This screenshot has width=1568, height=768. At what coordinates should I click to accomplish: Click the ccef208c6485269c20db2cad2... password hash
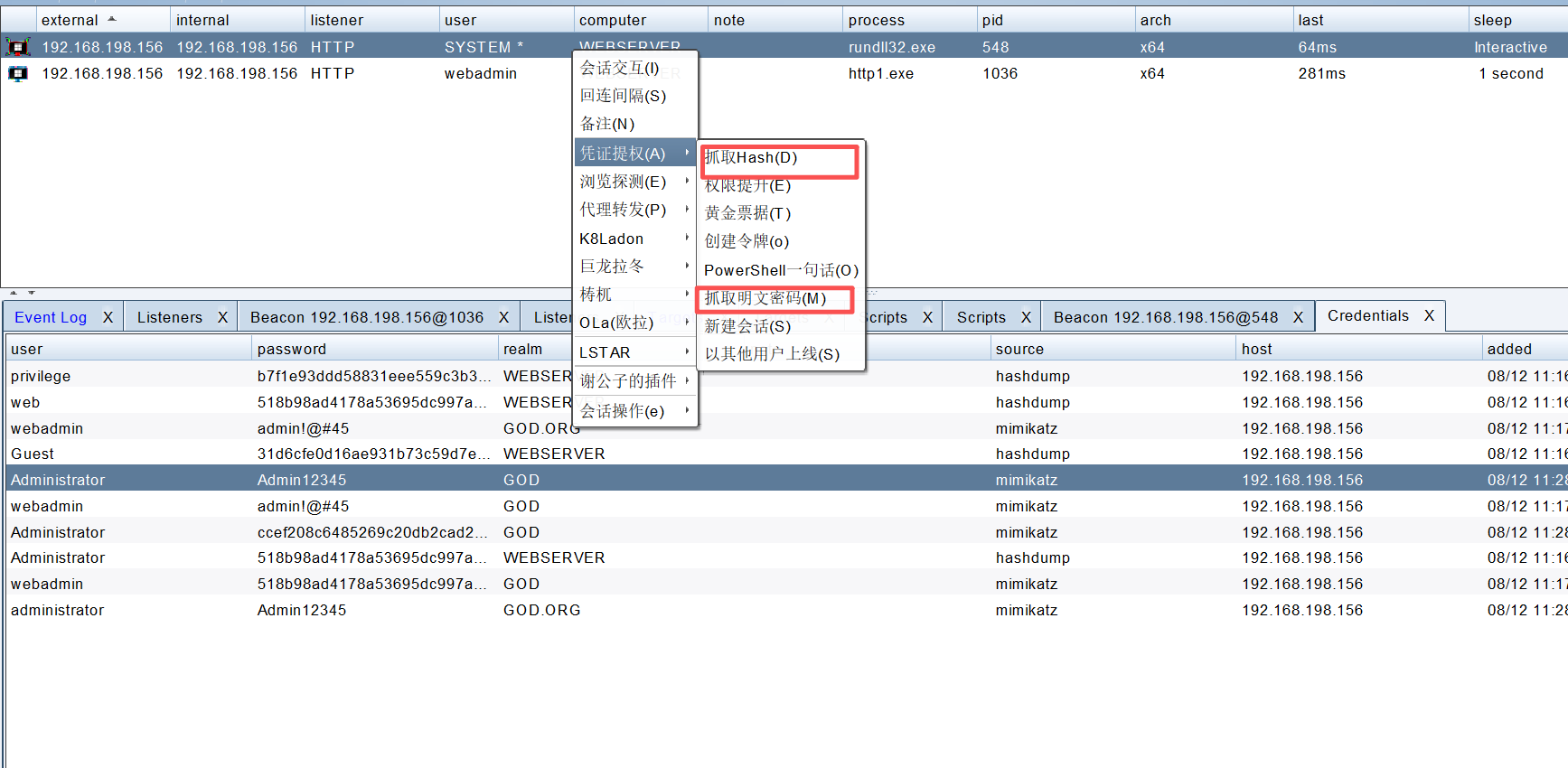click(x=372, y=532)
